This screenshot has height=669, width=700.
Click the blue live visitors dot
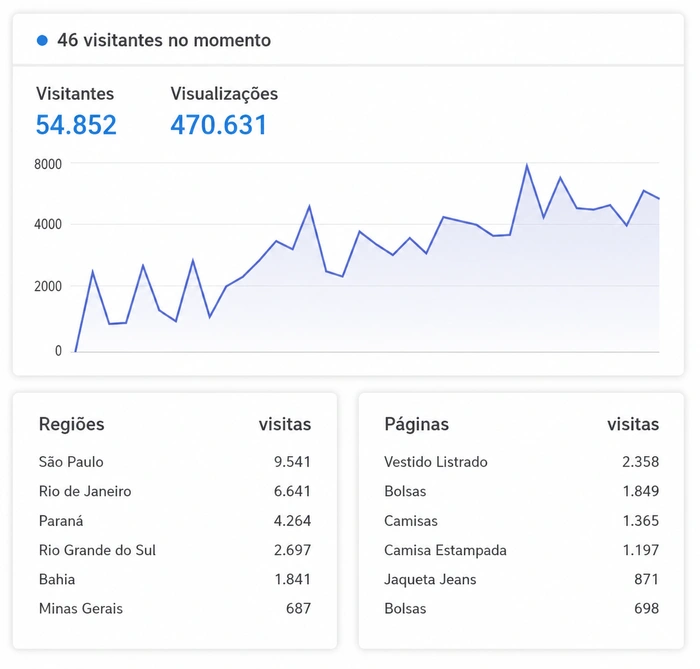[42, 41]
